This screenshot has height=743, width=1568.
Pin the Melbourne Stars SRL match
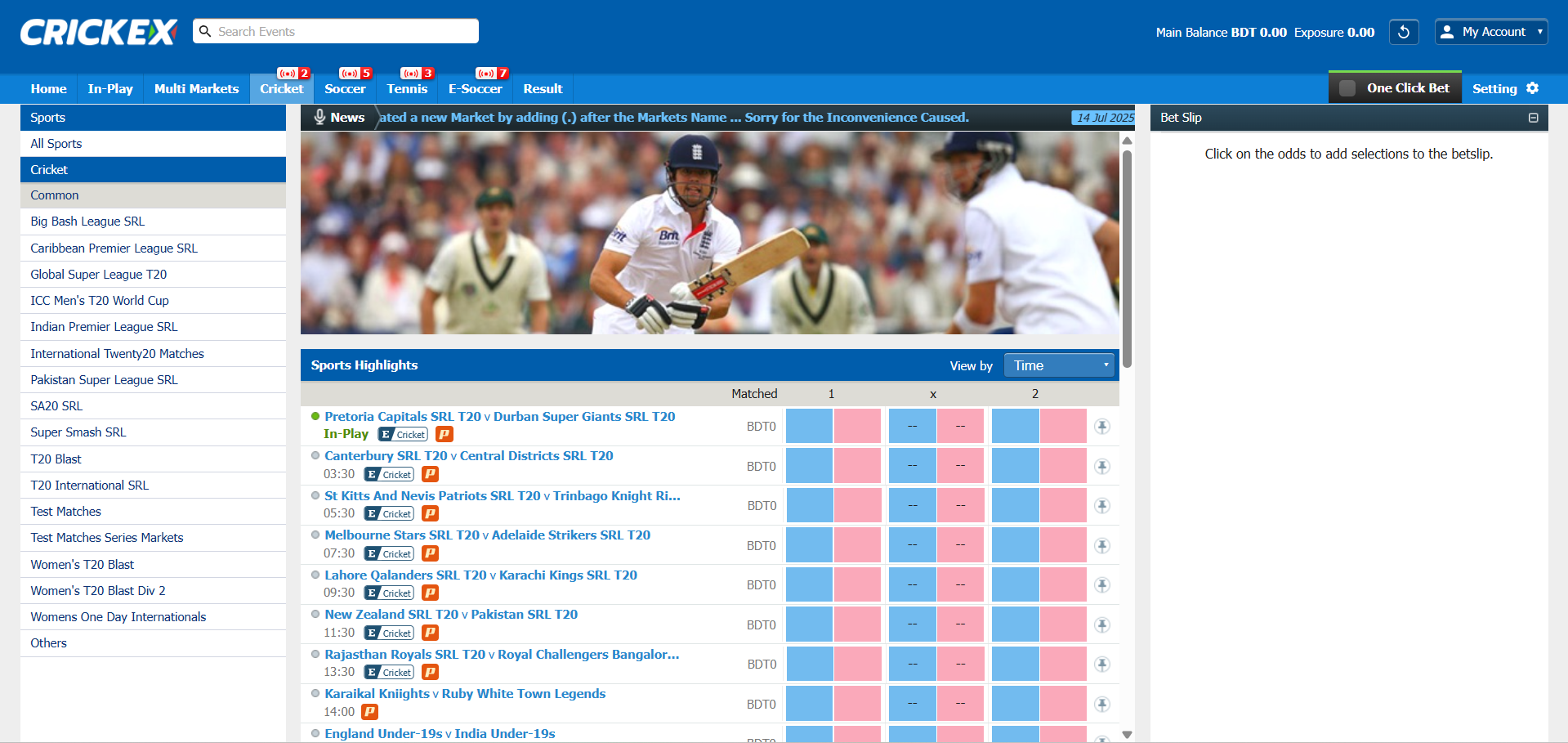(x=1102, y=544)
